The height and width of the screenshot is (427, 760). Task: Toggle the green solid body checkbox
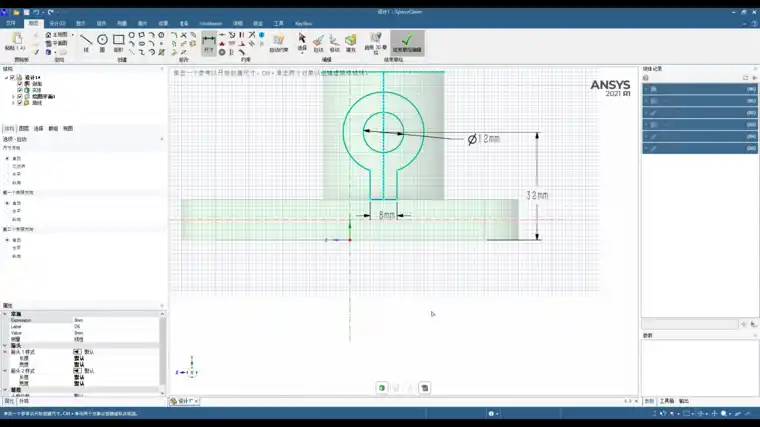point(20,90)
